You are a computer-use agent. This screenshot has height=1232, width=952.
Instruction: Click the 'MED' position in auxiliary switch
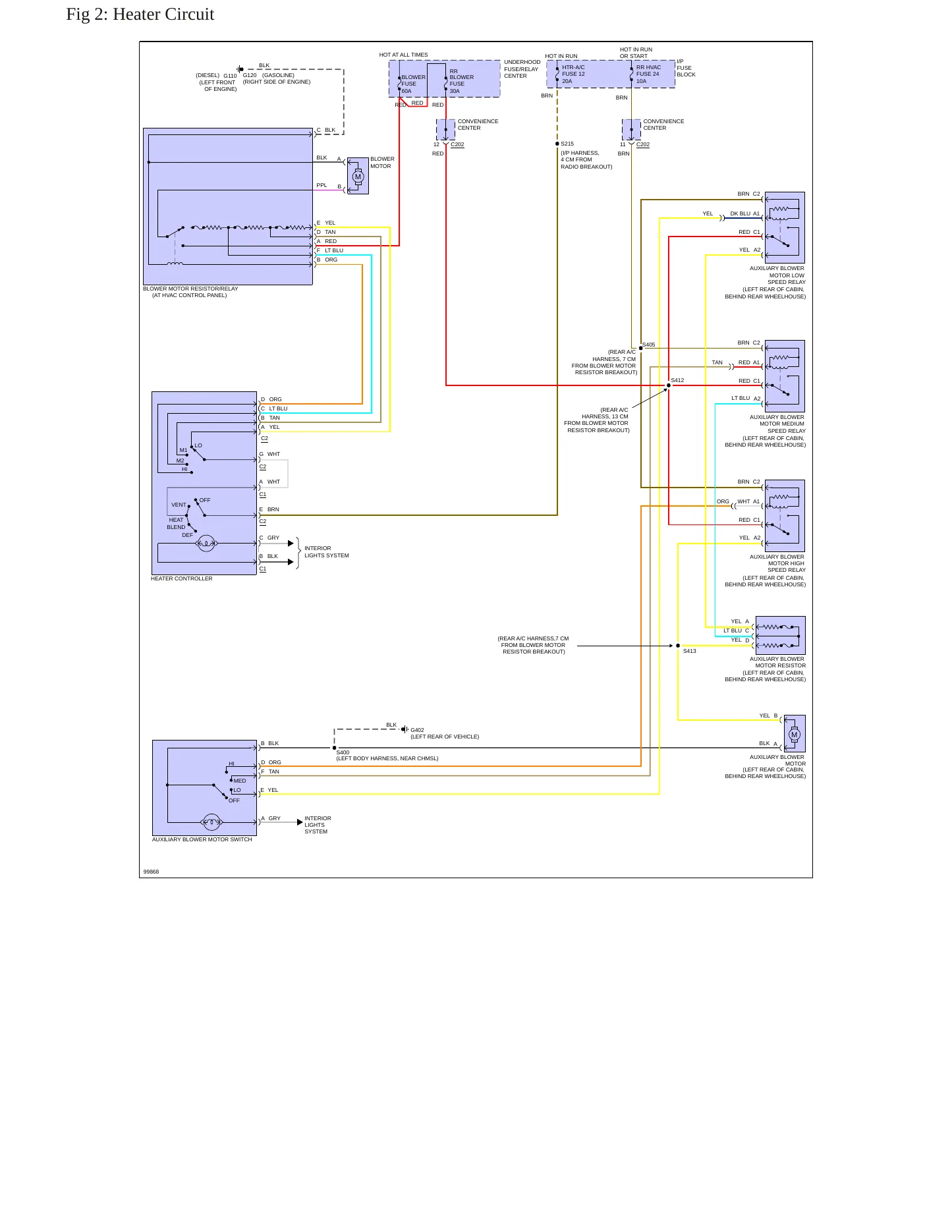[x=240, y=781]
